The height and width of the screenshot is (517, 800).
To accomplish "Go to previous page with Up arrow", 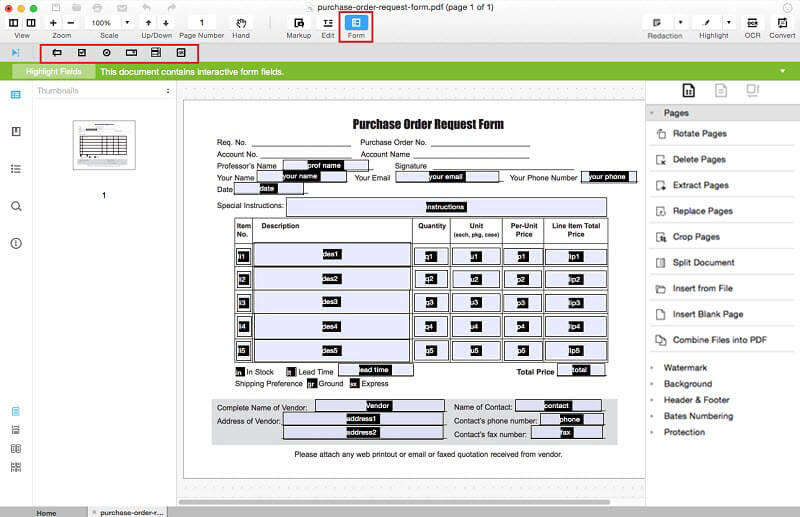I will pyautogui.click(x=148, y=23).
